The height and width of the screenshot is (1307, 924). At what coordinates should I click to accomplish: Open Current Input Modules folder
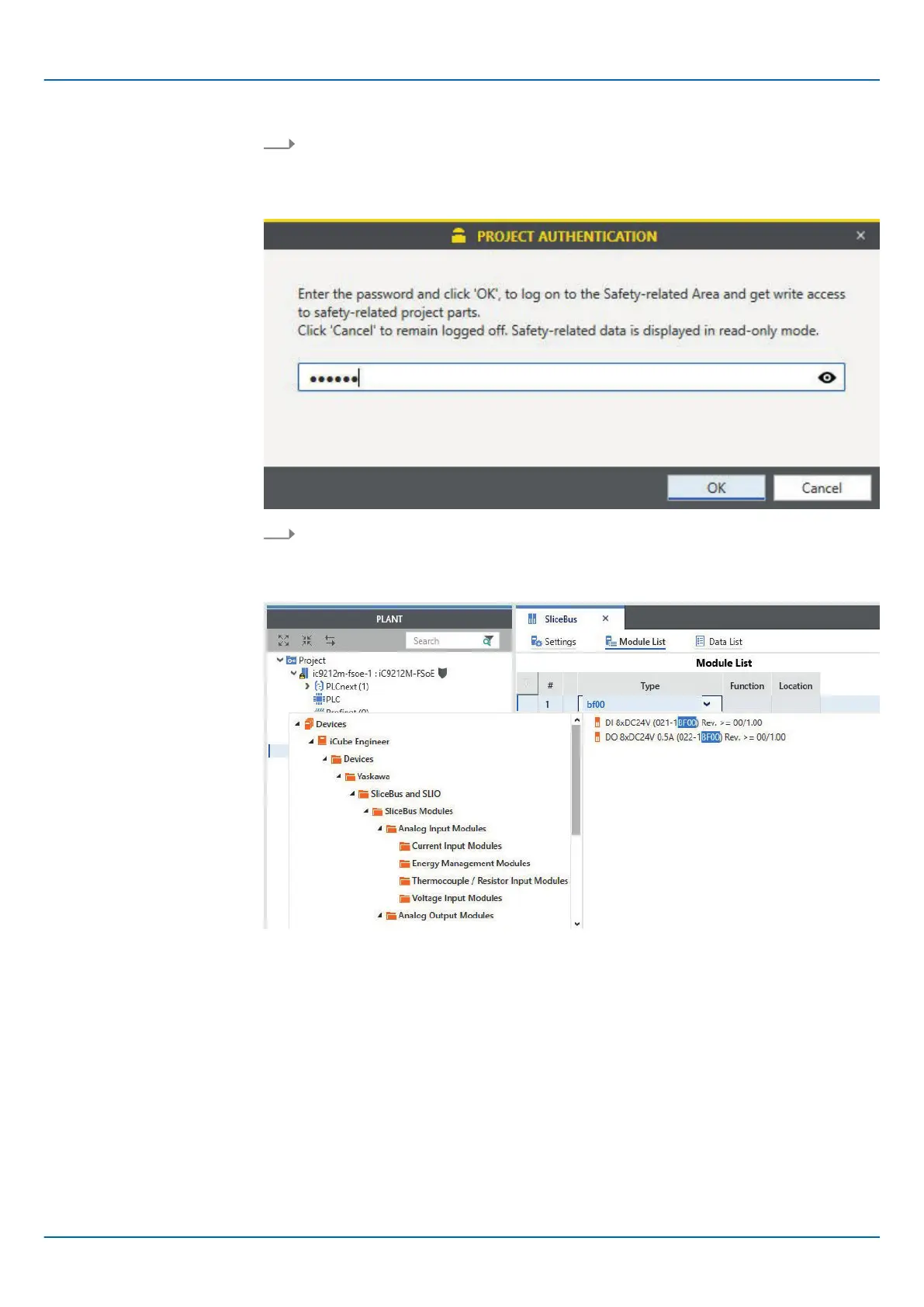pyautogui.click(x=457, y=846)
